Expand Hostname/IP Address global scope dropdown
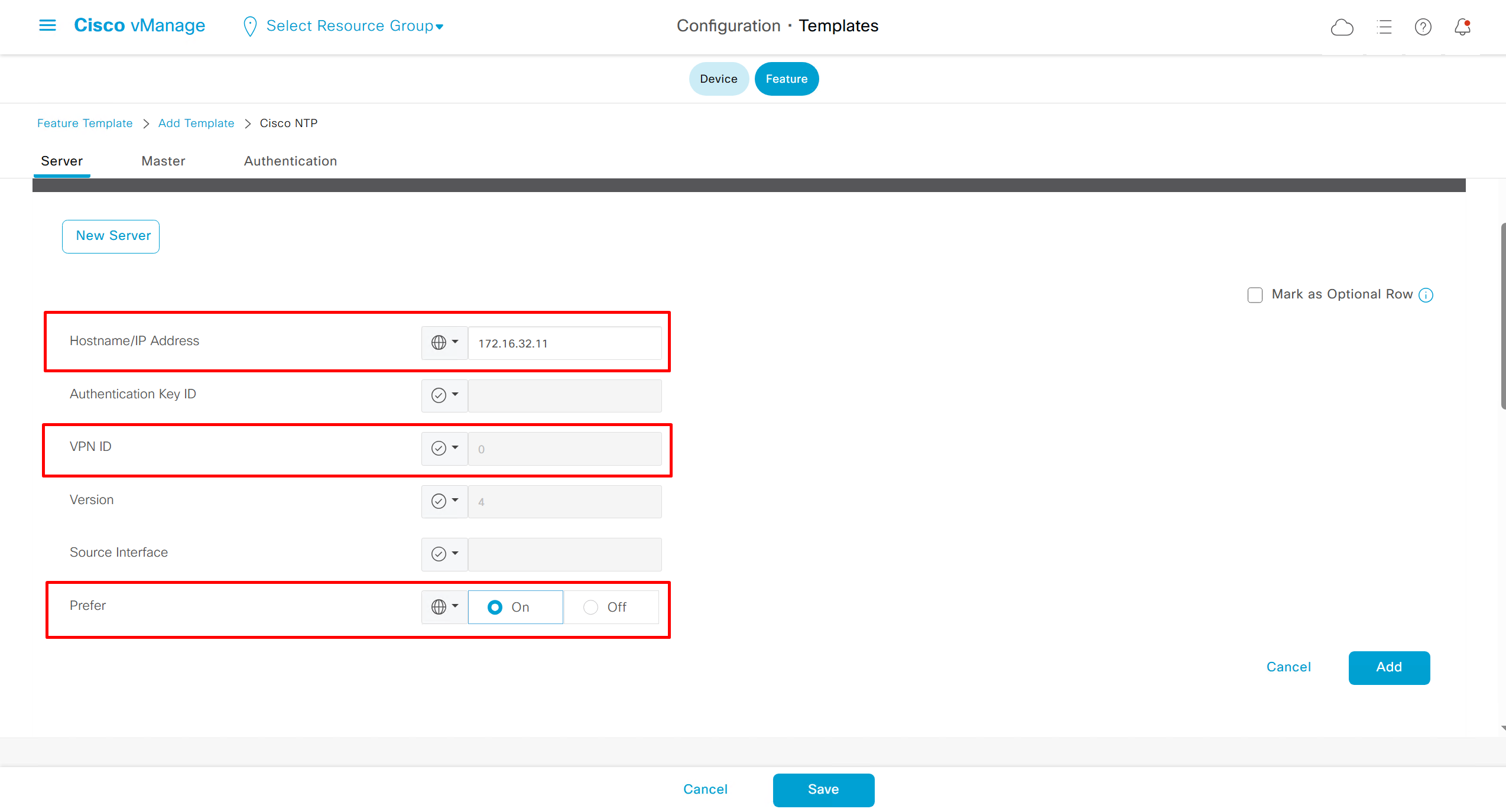The height and width of the screenshot is (812, 1506). (x=444, y=343)
